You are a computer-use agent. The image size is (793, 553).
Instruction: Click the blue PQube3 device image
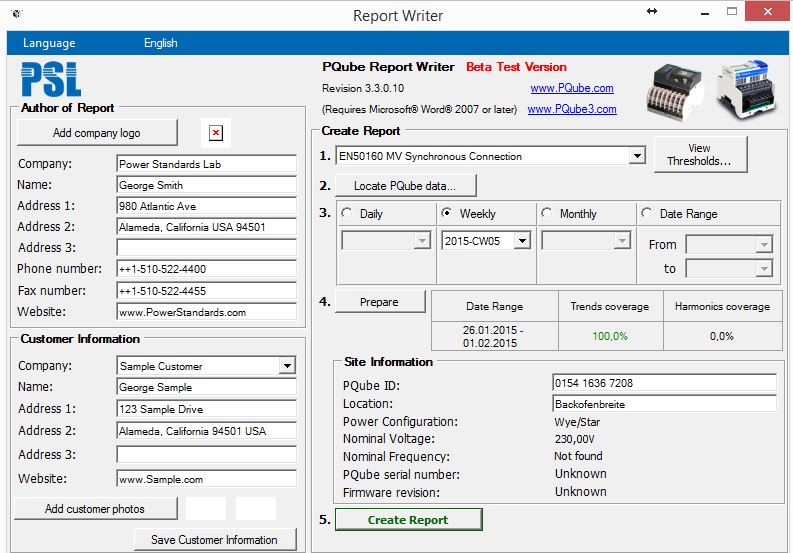point(746,88)
